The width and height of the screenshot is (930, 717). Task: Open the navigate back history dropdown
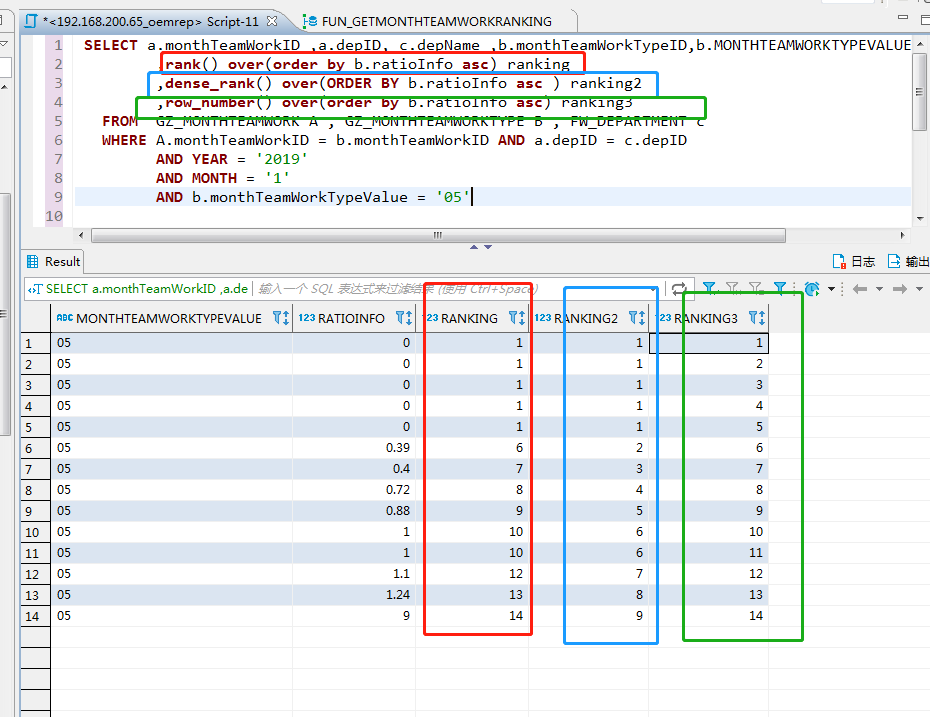tap(880, 288)
